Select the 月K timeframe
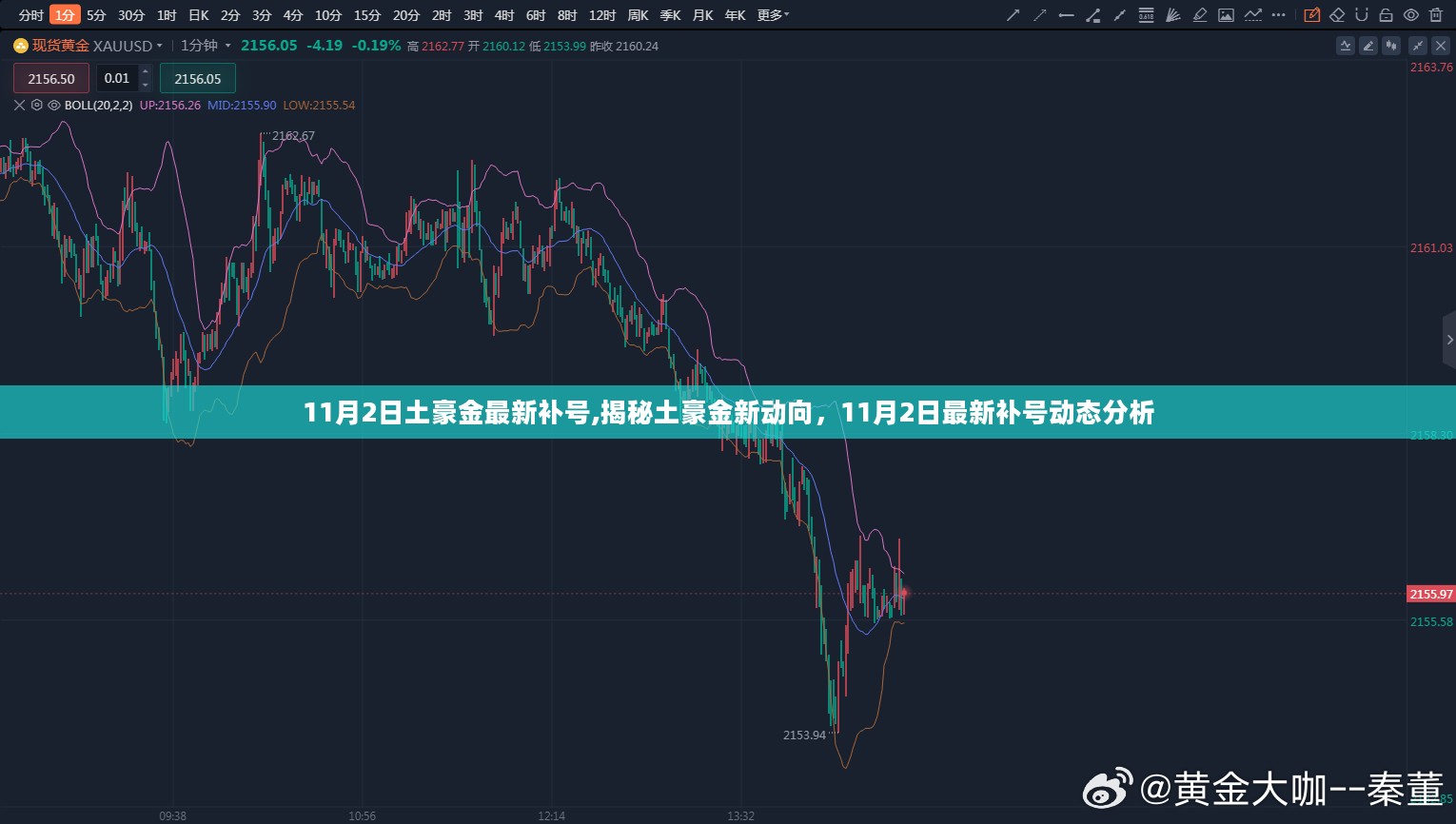The image size is (1456, 824). click(x=702, y=15)
